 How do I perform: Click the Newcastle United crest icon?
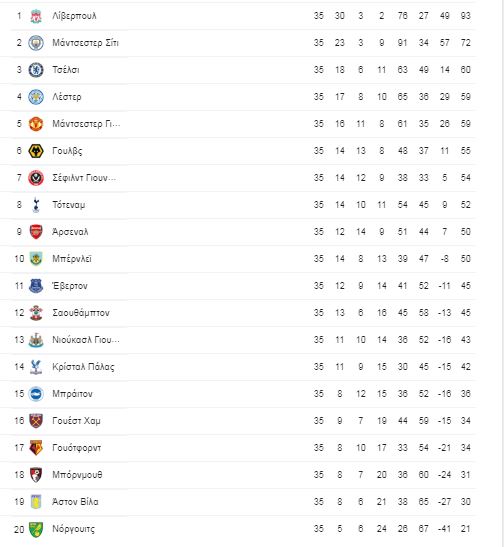[36, 340]
